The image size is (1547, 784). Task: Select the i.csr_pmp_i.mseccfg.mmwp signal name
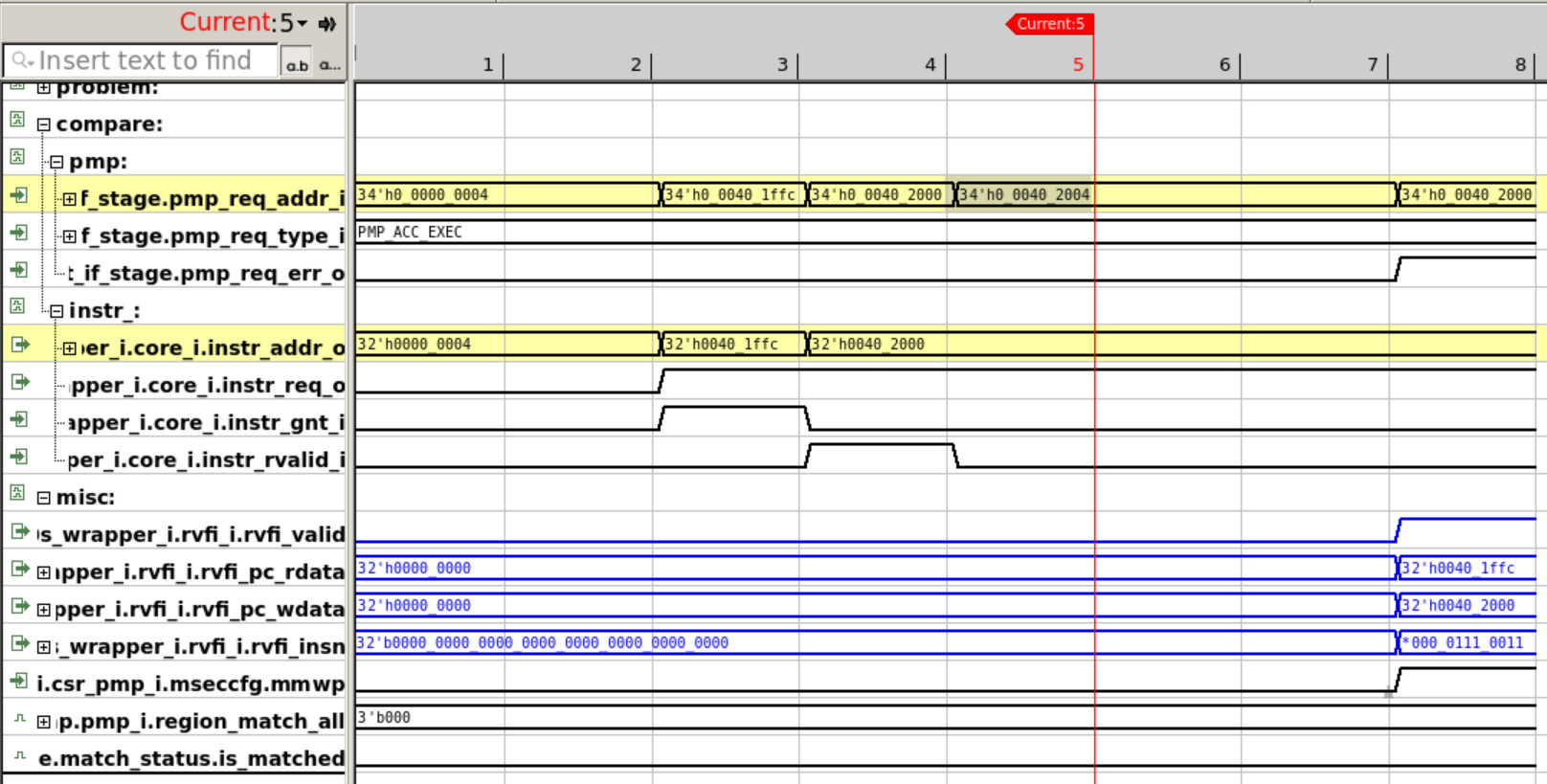tap(191, 684)
